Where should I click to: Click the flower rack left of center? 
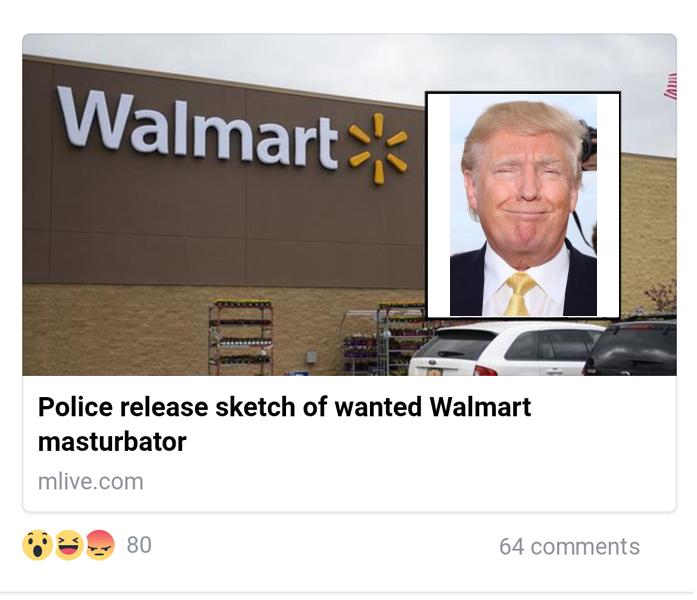(241, 336)
